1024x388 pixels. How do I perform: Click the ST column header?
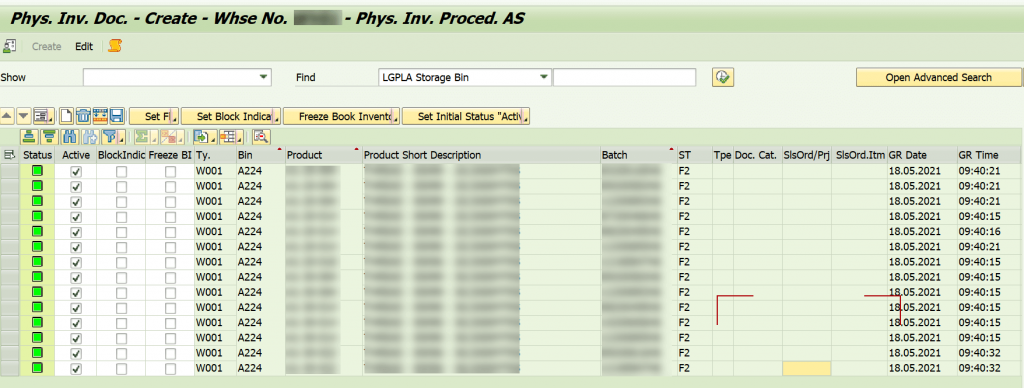coord(695,155)
